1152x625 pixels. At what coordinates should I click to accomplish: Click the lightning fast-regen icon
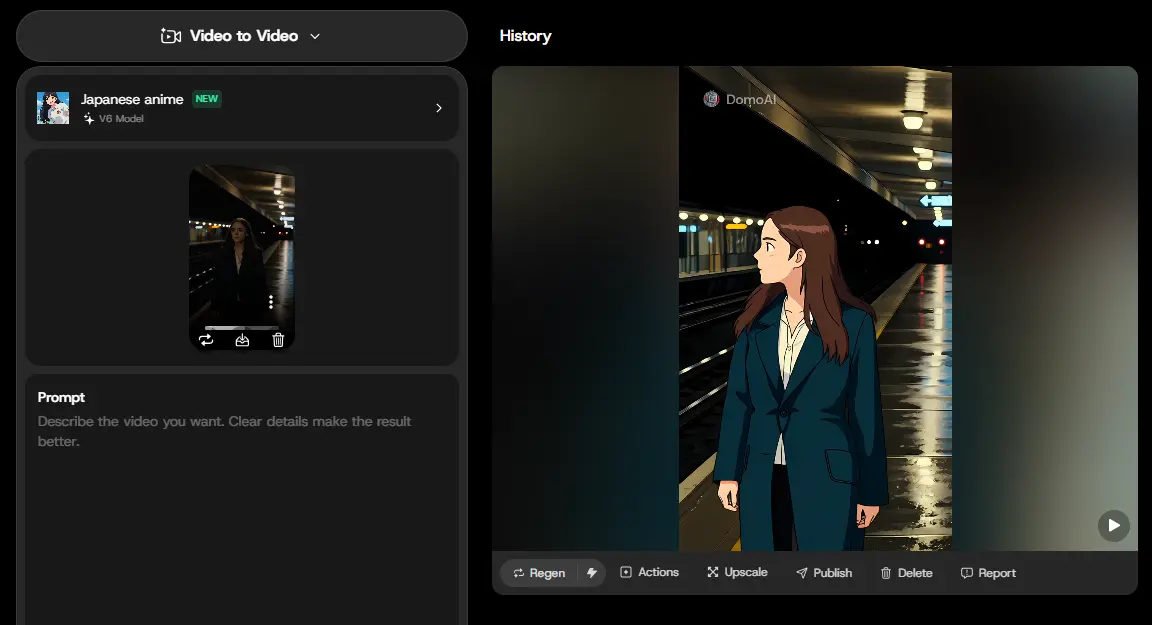pyautogui.click(x=591, y=573)
